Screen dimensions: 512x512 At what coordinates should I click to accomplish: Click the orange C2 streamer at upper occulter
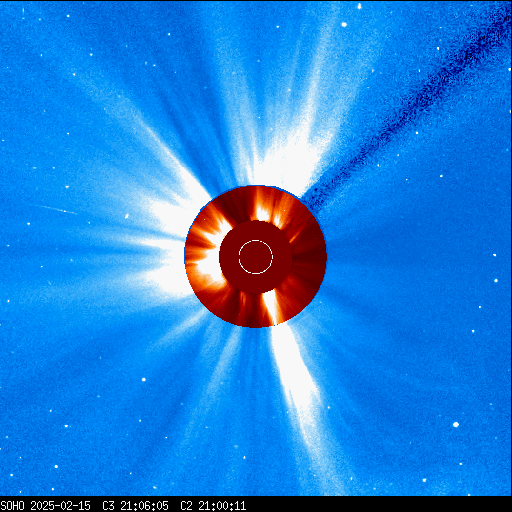pyautogui.click(x=262, y=207)
